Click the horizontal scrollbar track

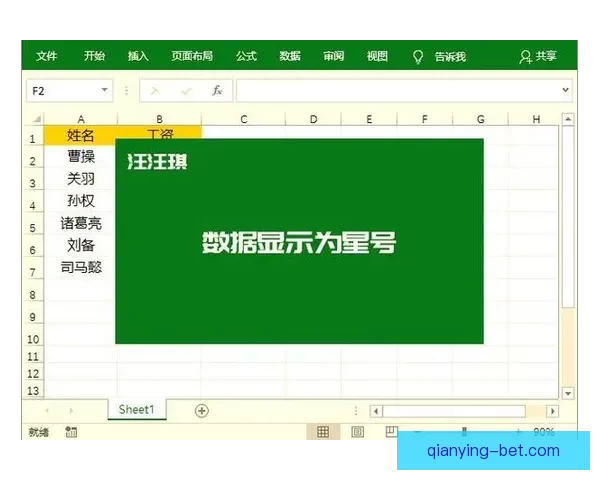[x=535, y=411]
